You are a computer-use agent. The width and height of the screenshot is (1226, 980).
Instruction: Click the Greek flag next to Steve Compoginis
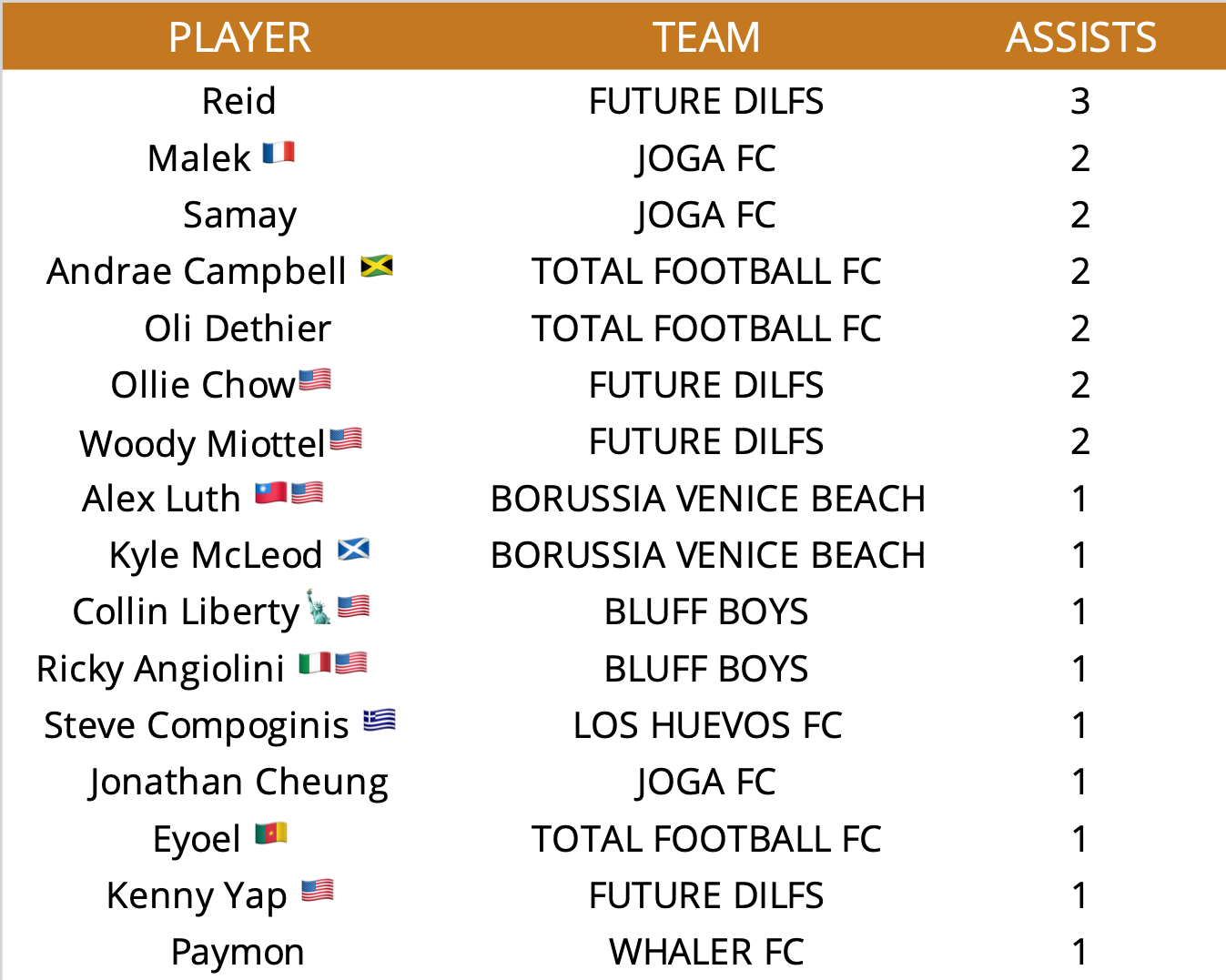point(380,721)
